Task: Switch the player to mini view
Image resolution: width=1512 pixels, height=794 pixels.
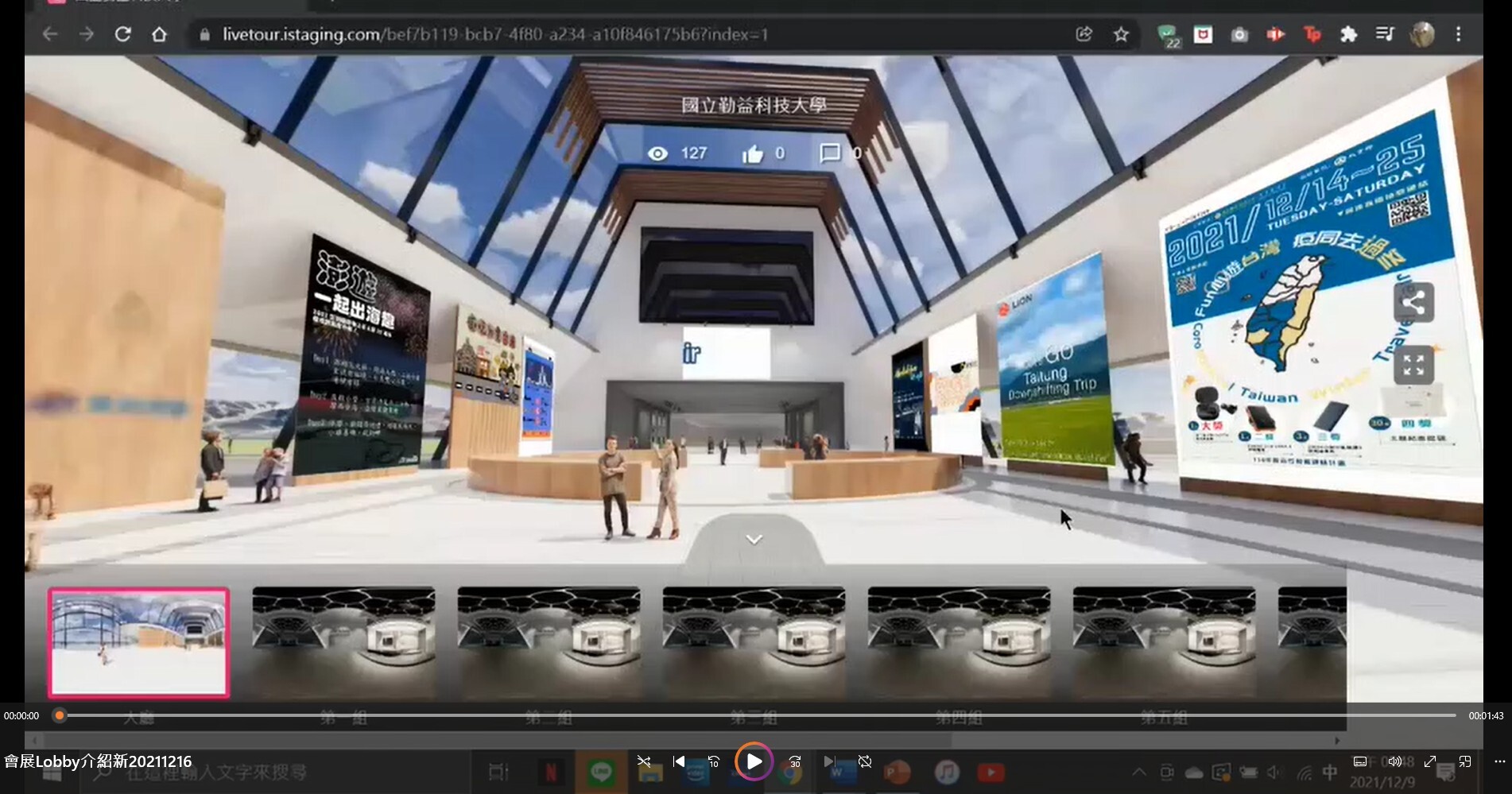Action: [1465, 761]
